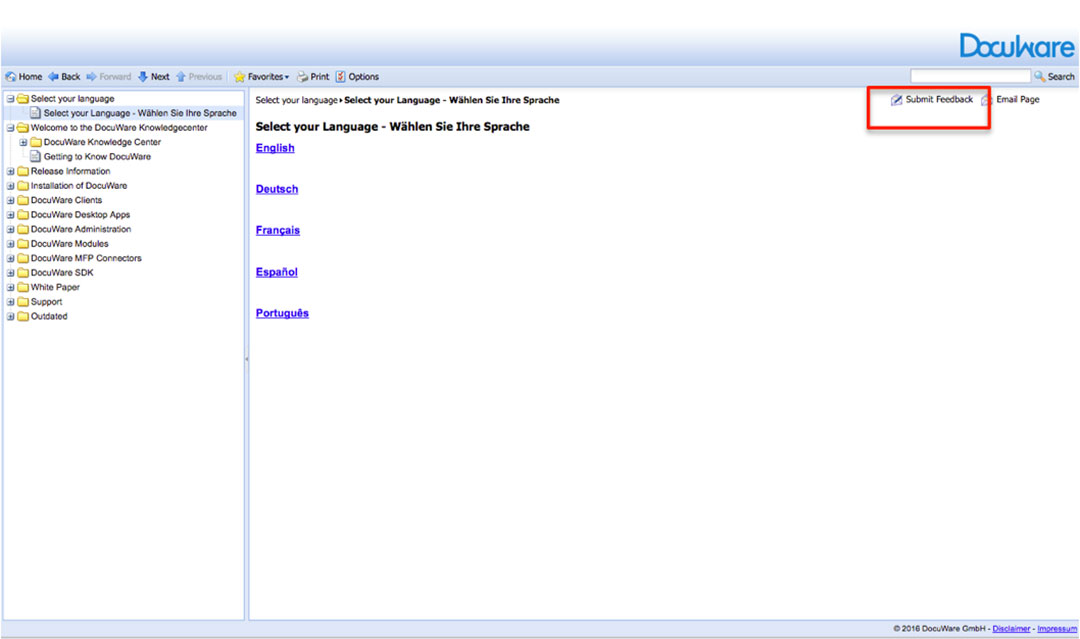Image resolution: width=1080 pixels, height=639 pixels.
Task: Click the Next down-arrow icon
Action: [143, 76]
